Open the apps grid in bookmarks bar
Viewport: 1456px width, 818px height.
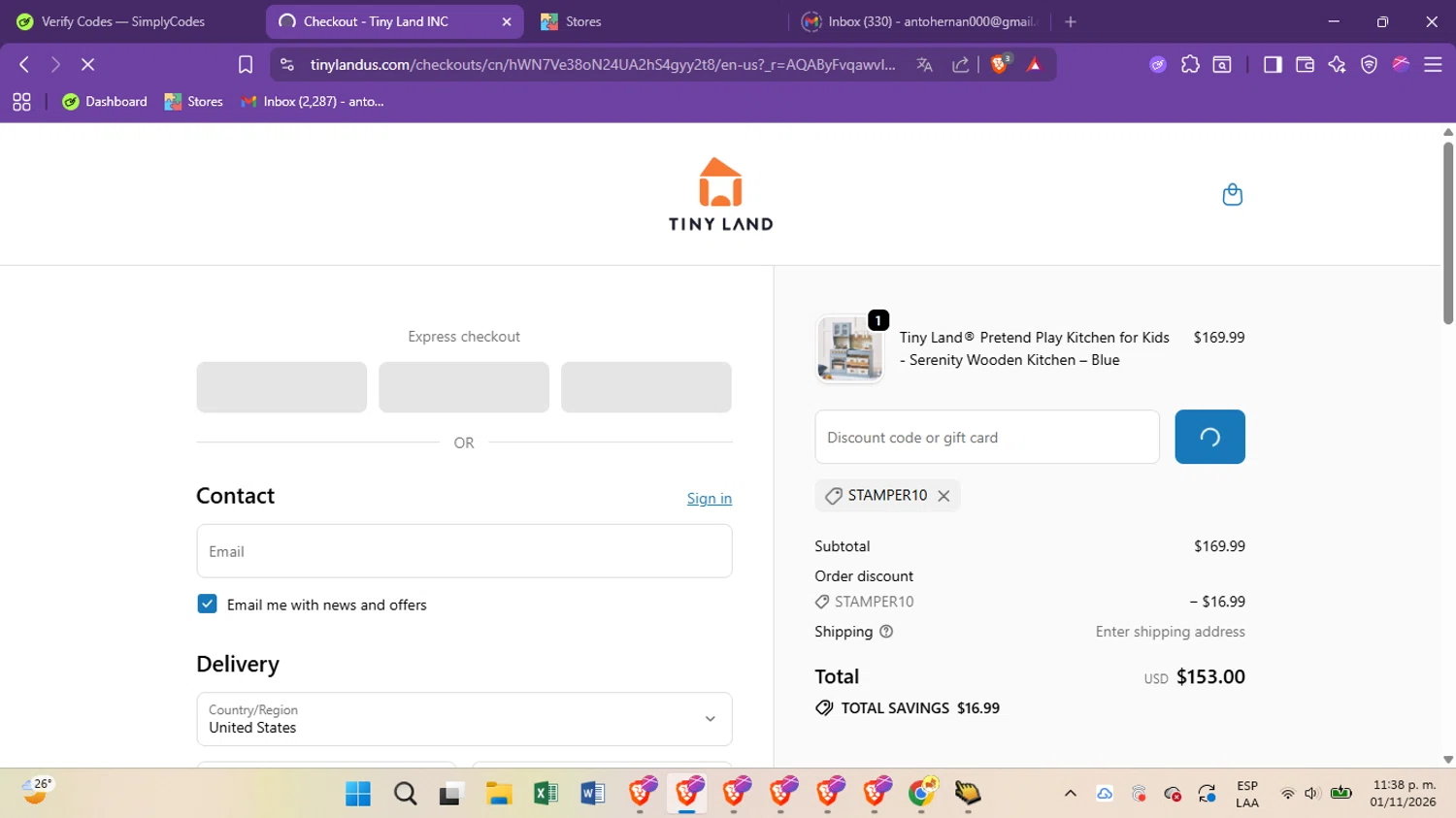click(21, 102)
